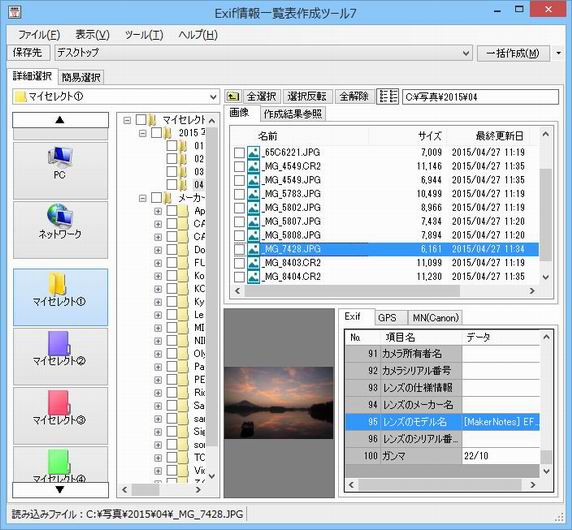572x530 pixels.
Task: Open the 保存先 デスクトップ dropdown
Action: [466, 53]
